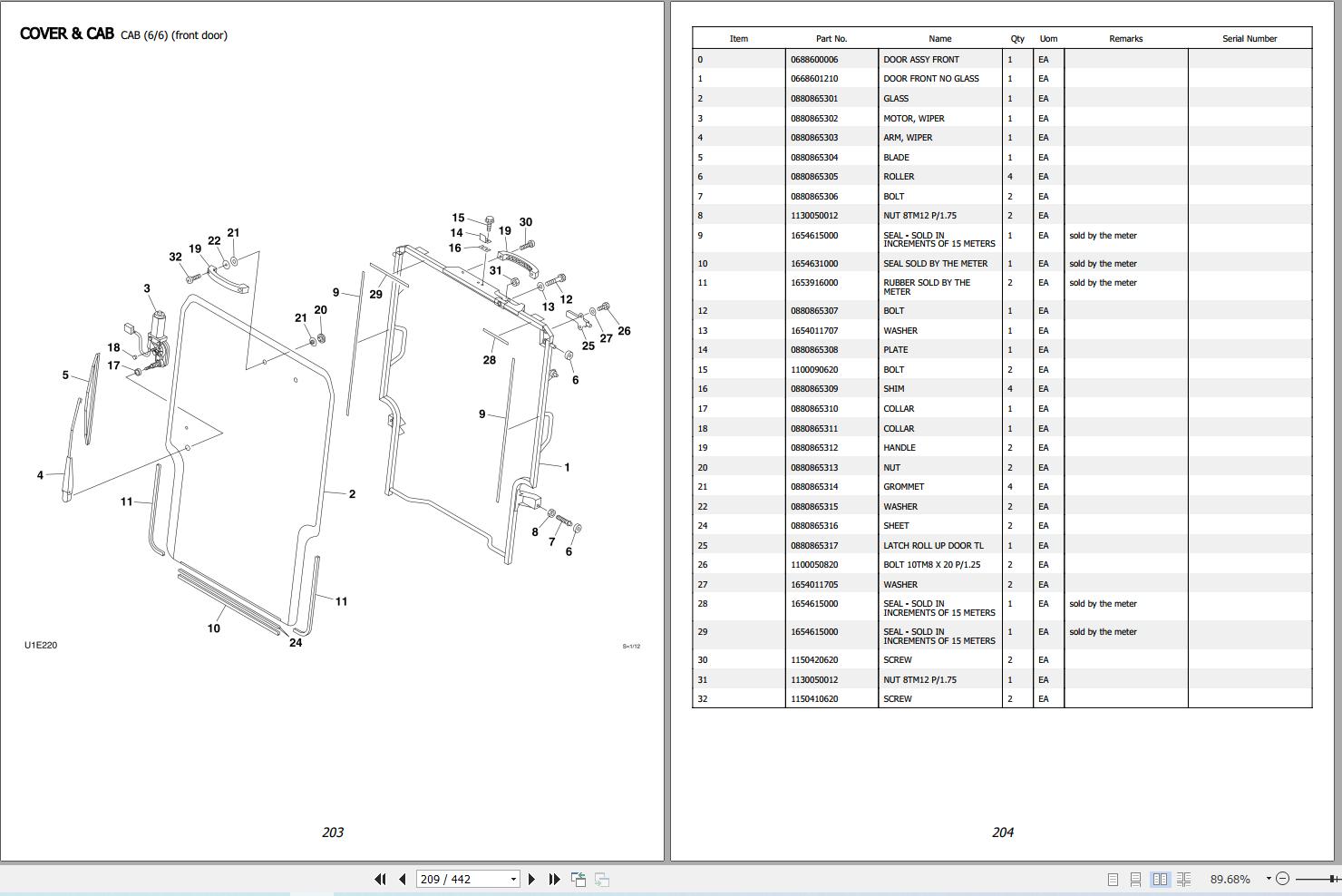Click callout 30 near the door handle
This screenshot has height=896, width=1342.
pos(526,222)
